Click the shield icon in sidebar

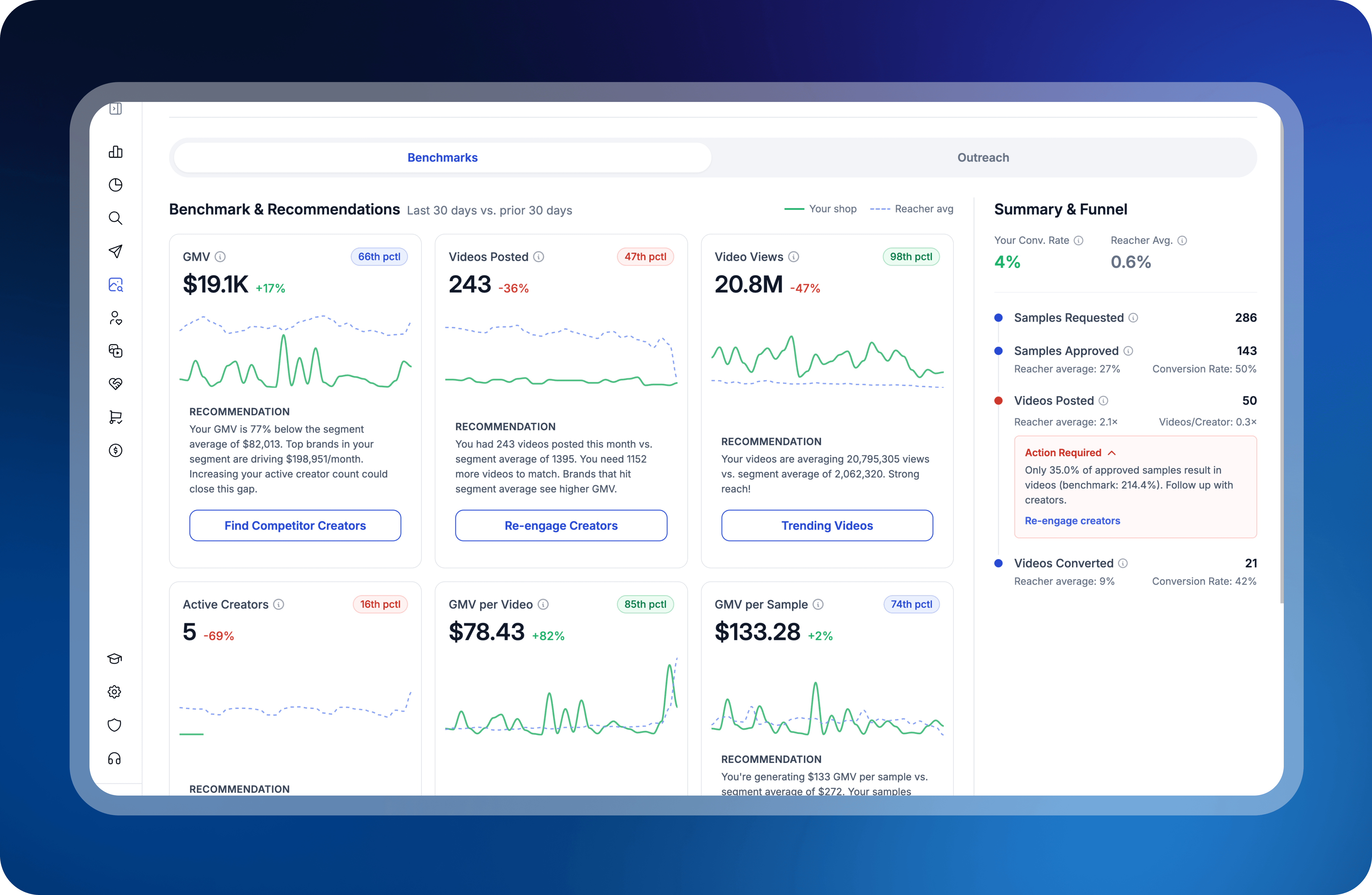click(115, 725)
